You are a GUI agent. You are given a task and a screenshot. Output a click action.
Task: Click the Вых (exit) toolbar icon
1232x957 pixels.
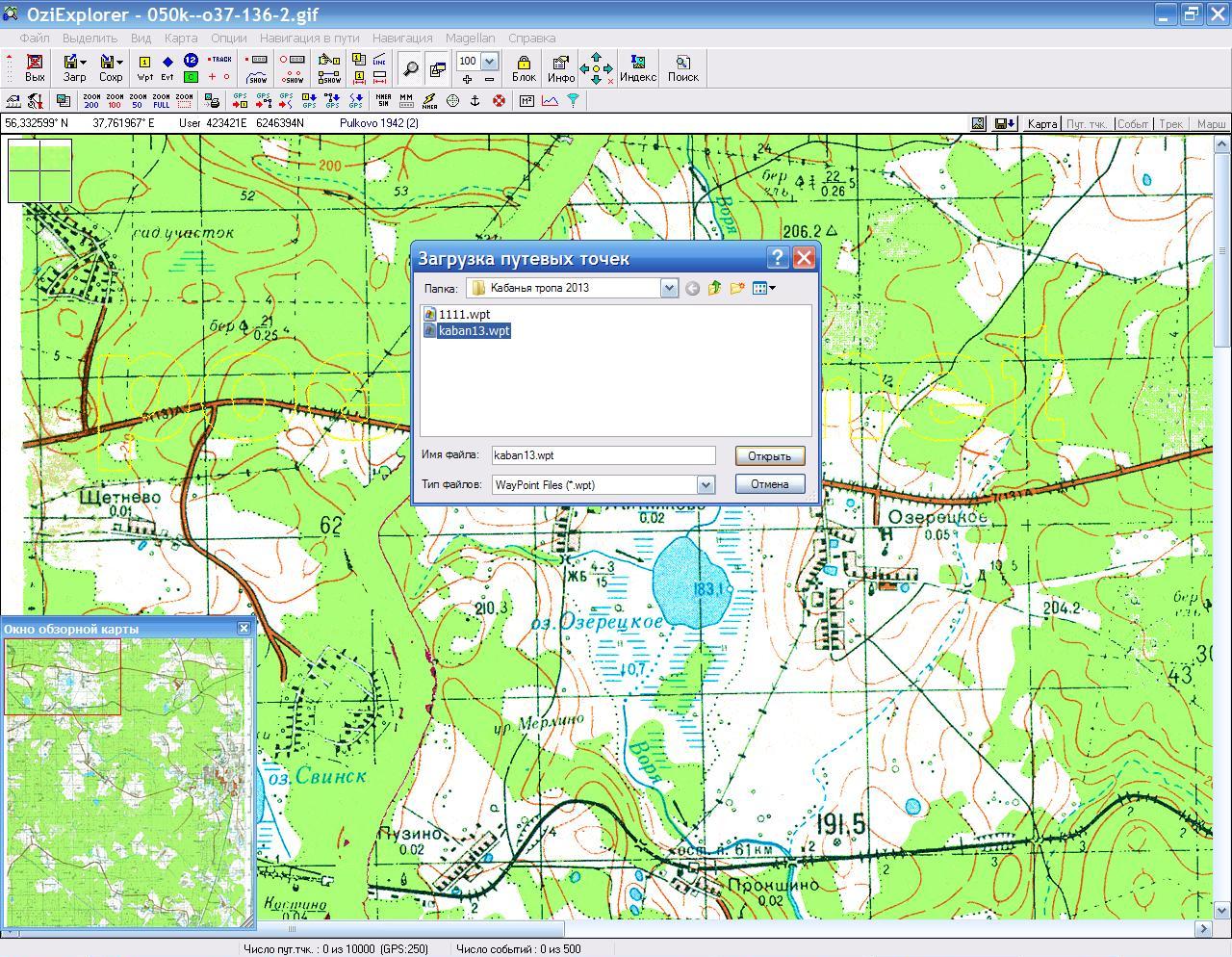point(35,67)
